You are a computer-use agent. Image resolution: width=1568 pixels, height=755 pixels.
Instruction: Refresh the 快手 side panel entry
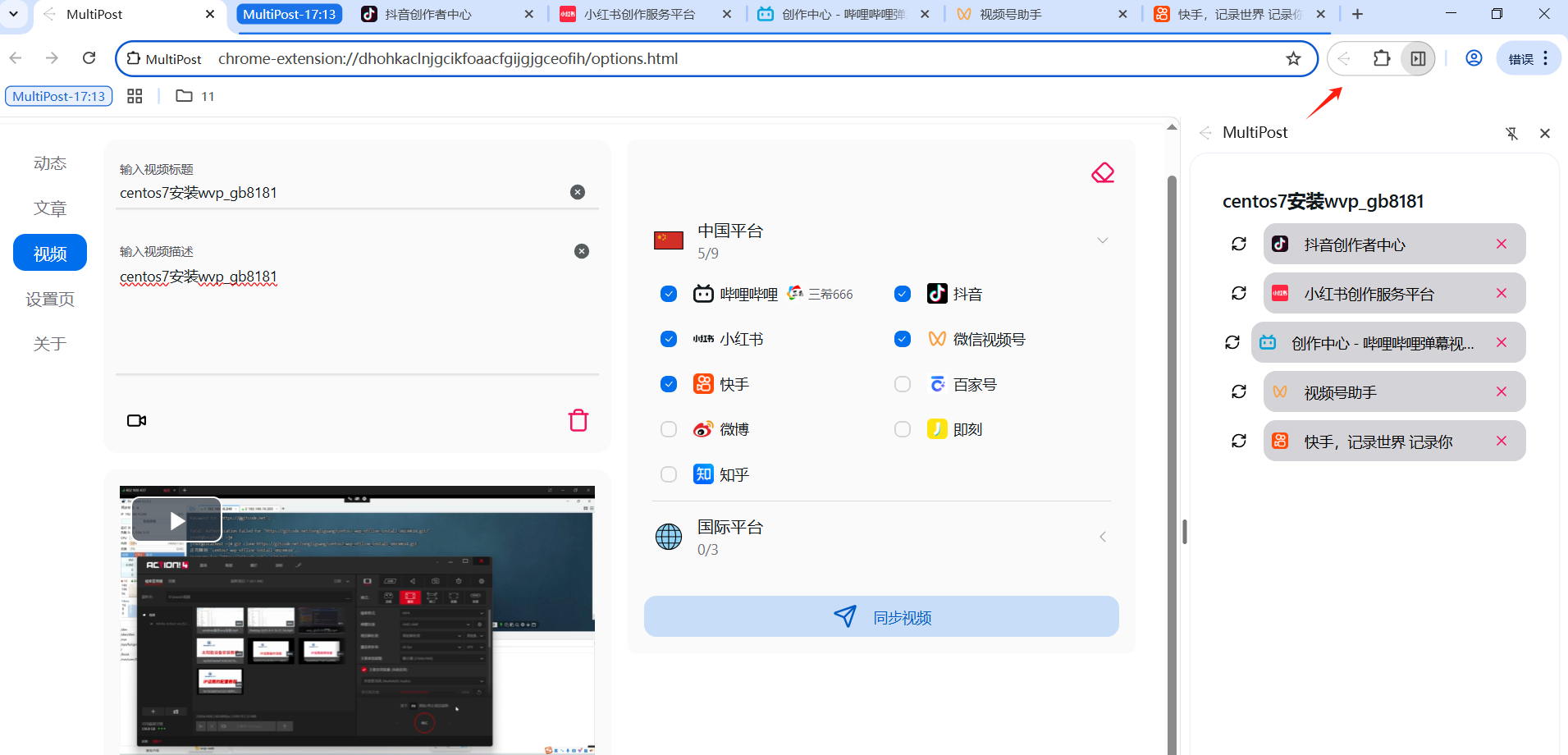pyautogui.click(x=1239, y=441)
